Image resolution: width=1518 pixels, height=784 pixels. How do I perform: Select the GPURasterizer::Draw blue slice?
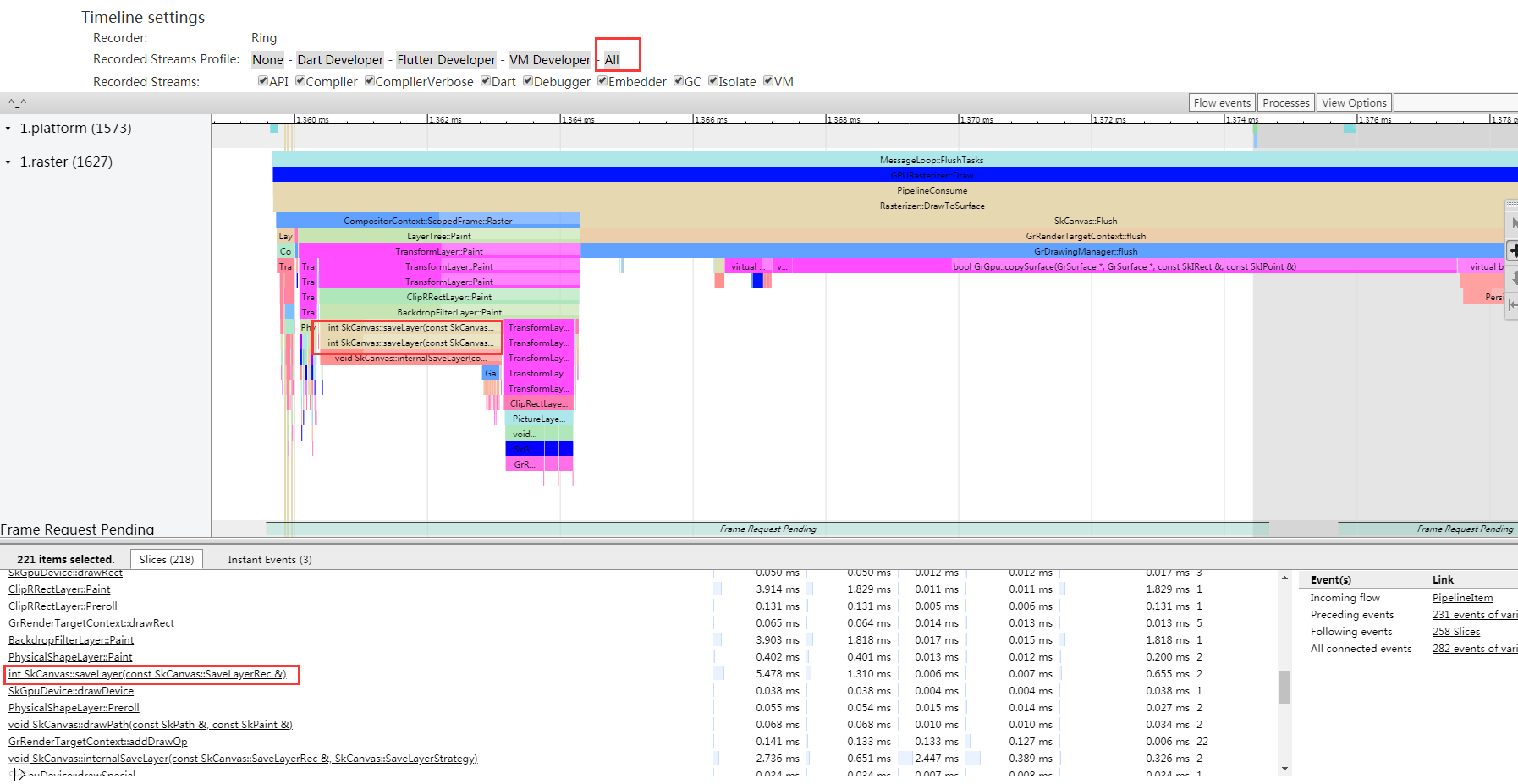click(894, 175)
